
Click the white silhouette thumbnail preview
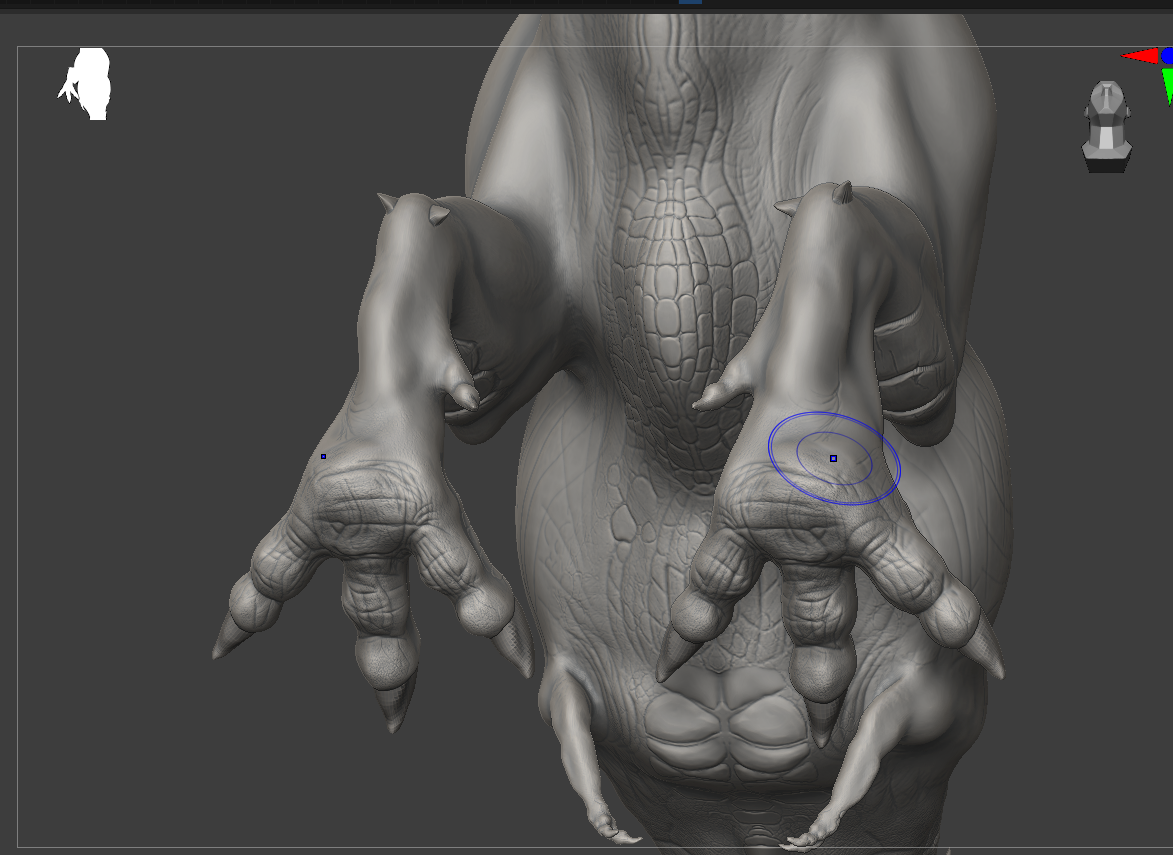(x=85, y=84)
